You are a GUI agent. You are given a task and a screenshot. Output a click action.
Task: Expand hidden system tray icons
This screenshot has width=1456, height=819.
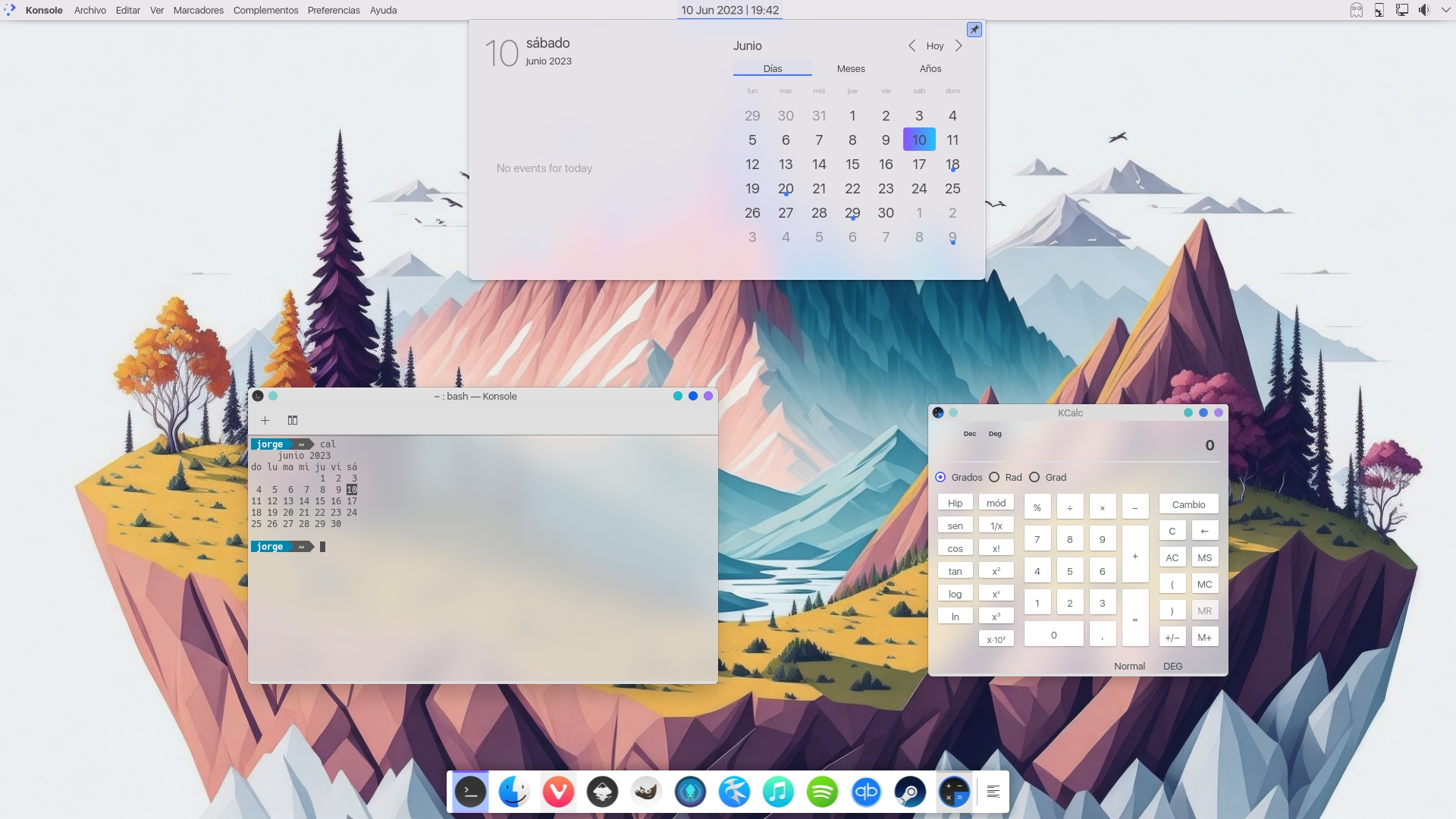click(x=1445, y=10)
